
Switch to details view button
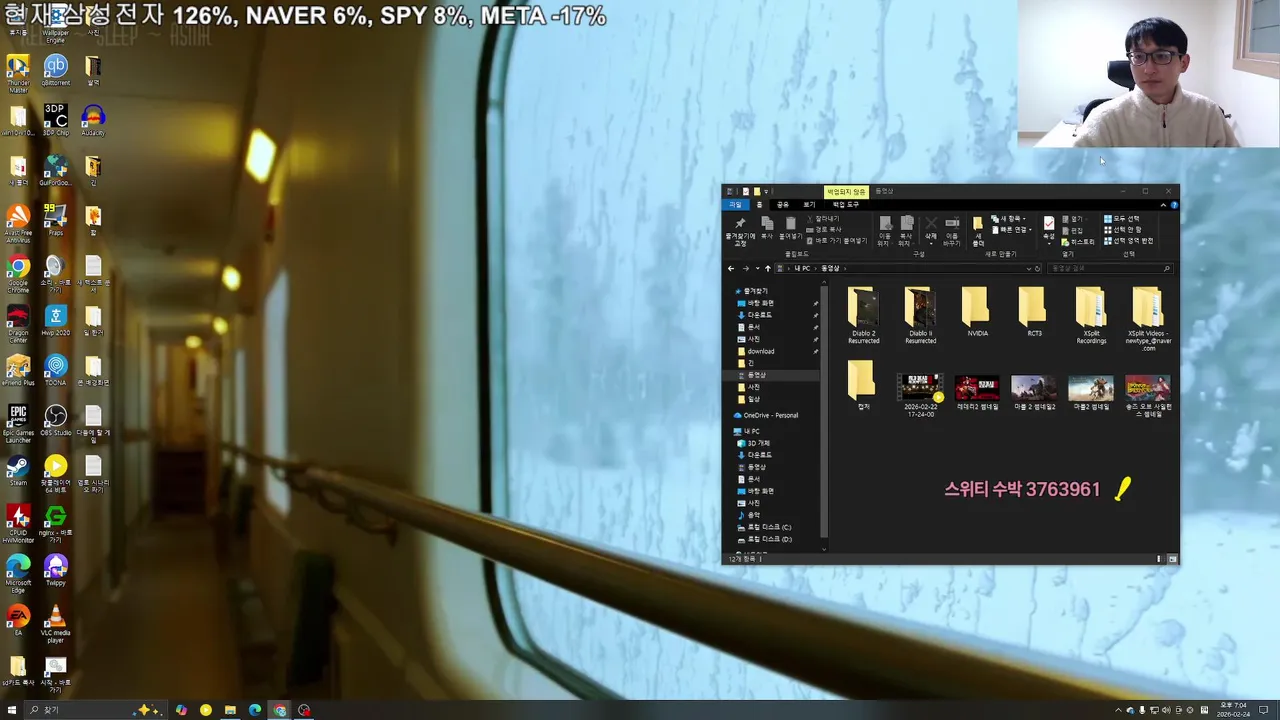[x=1160, y=559]
